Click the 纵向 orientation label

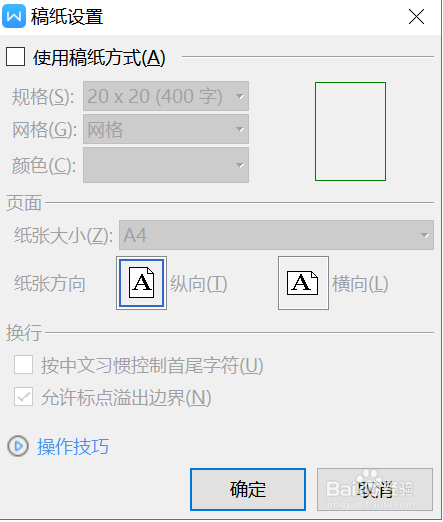(199, 284)
